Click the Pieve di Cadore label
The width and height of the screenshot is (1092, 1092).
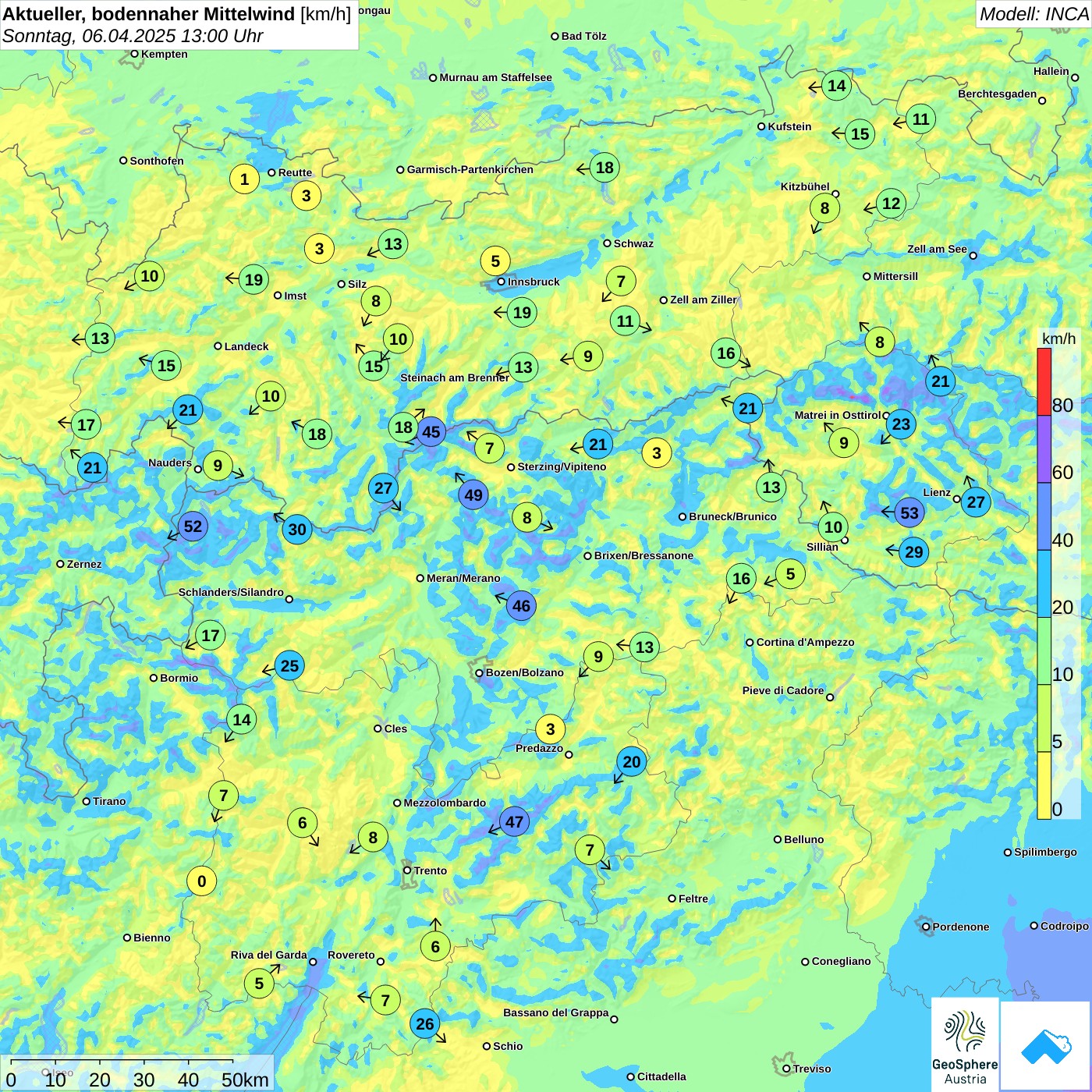click(x=782, y=690)
